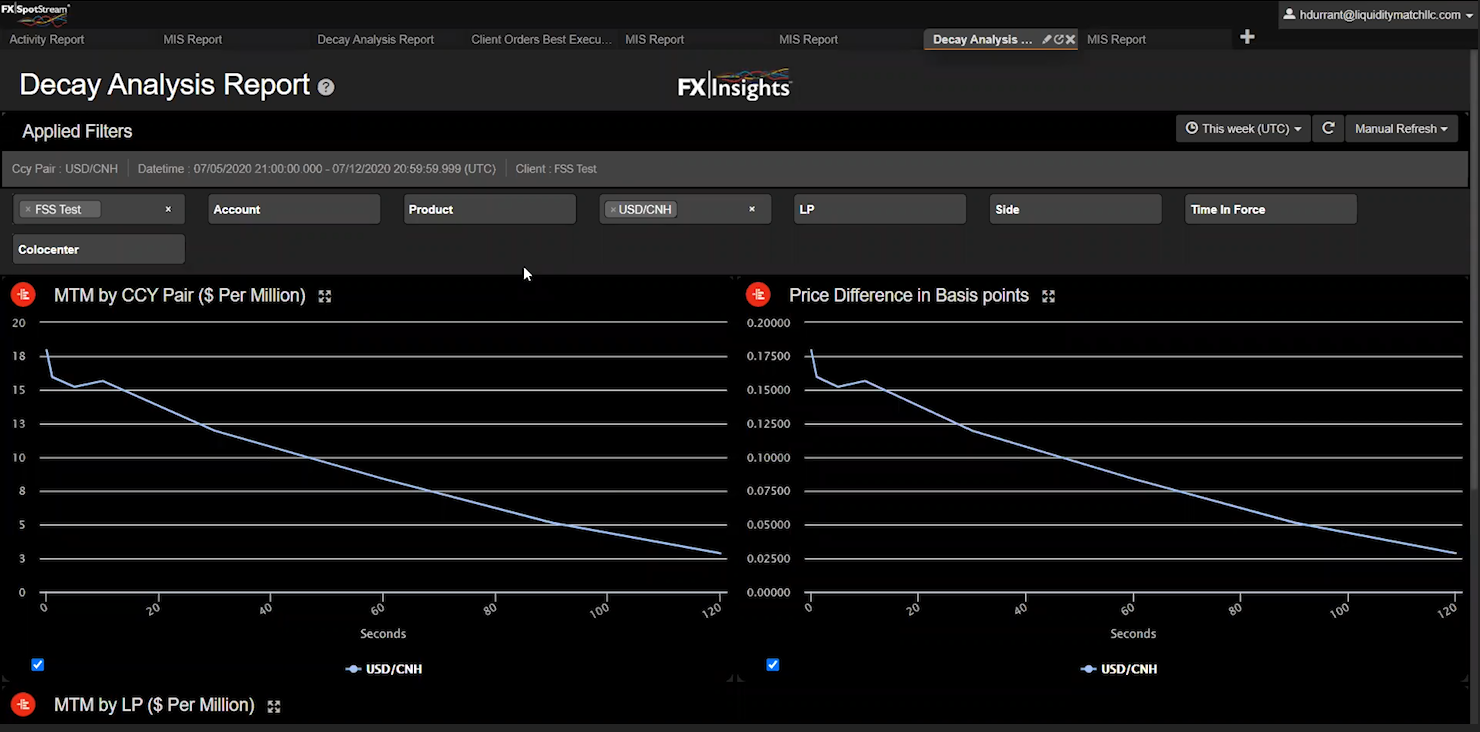The image size is (1480, 732).
Task: Expand the MTM by LP chart fullscreen
Action: click(274, 706)
